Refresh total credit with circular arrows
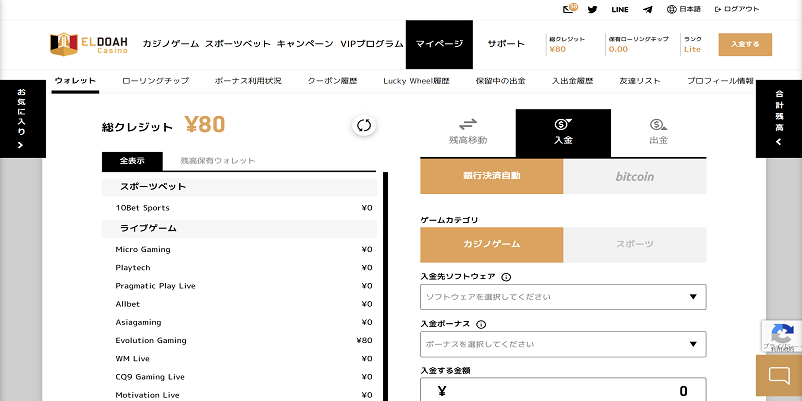Image resolution: width=802 pixels, height=401 pixels. pyautogui.click(x=364, y=125)
